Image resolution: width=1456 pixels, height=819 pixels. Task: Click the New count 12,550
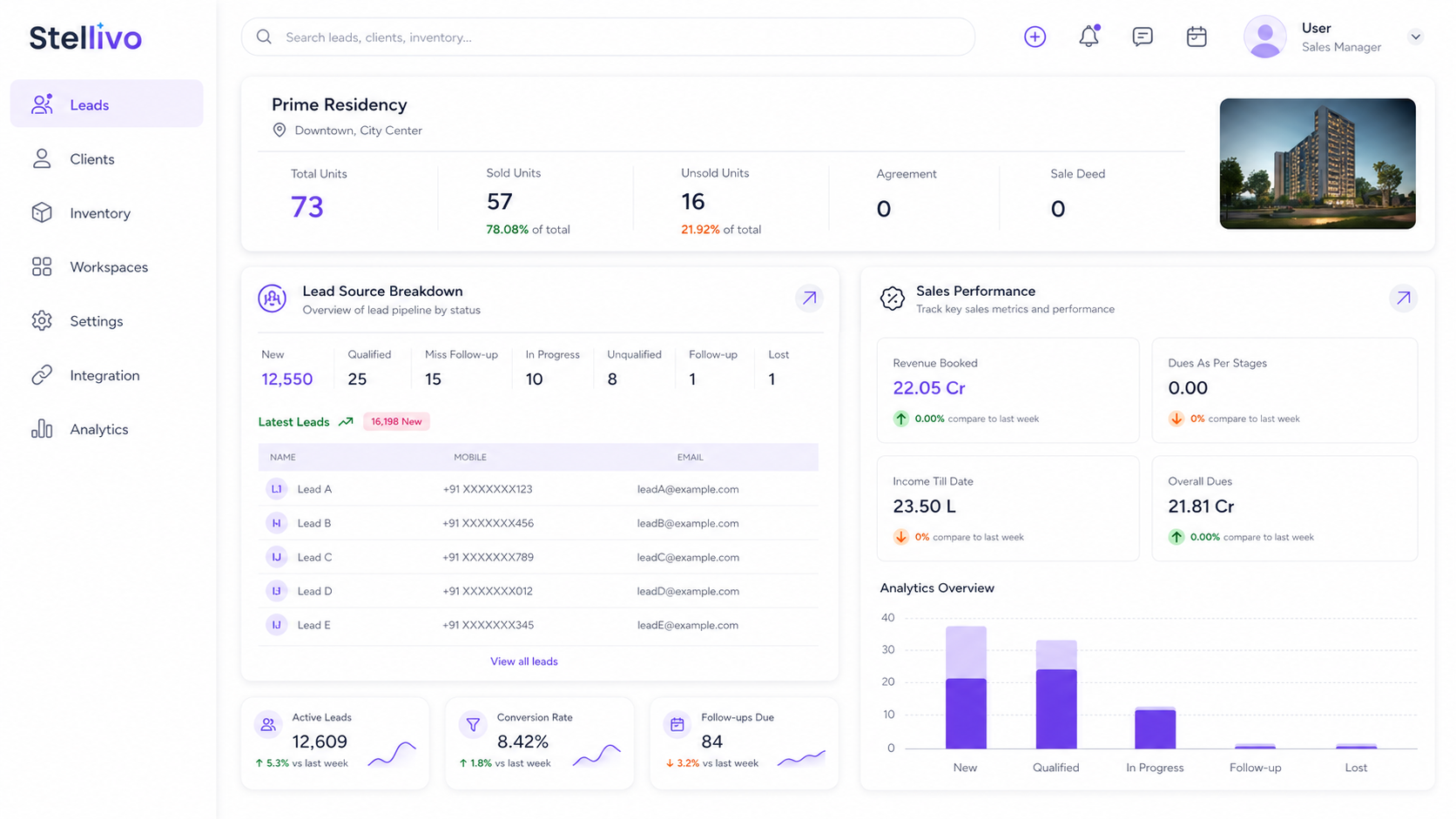[x=286, y=379]
